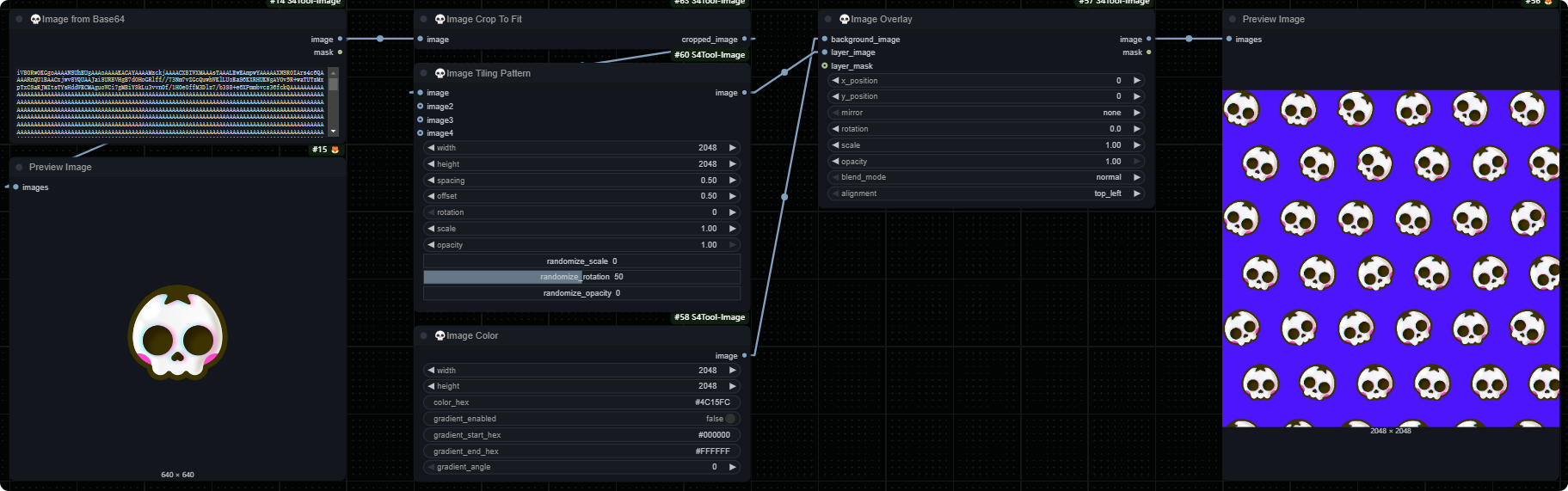The height and width of the screenshot is (491, 1568).
Task: Click the skull icon on Image Tiling Pattern node
Action: click(440, 73)
